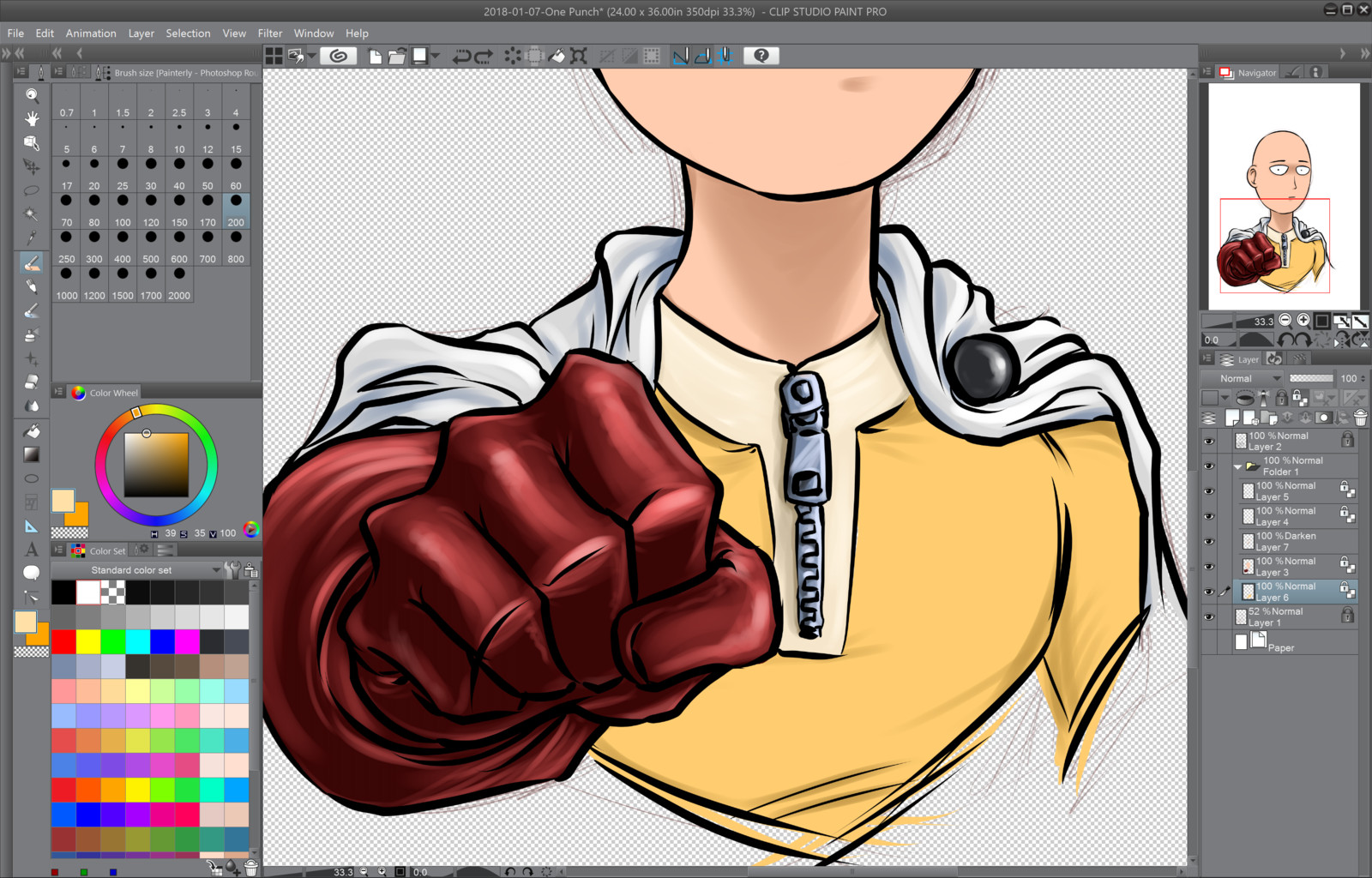This screenshot has height=878, width=1372.
Task: Toggle Snap to Grid in the toolbar
Action: point(725,56)
